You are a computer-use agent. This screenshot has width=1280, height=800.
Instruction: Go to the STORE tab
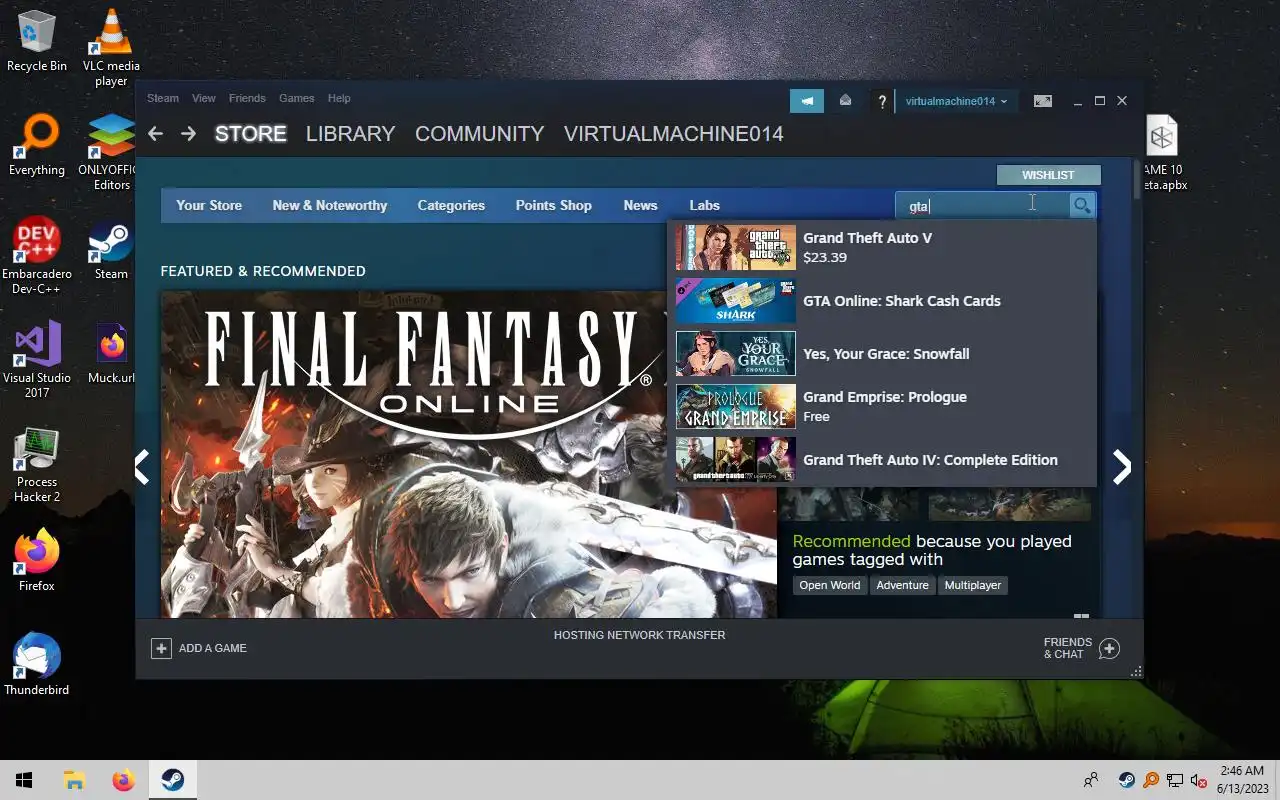click(250, 134)
